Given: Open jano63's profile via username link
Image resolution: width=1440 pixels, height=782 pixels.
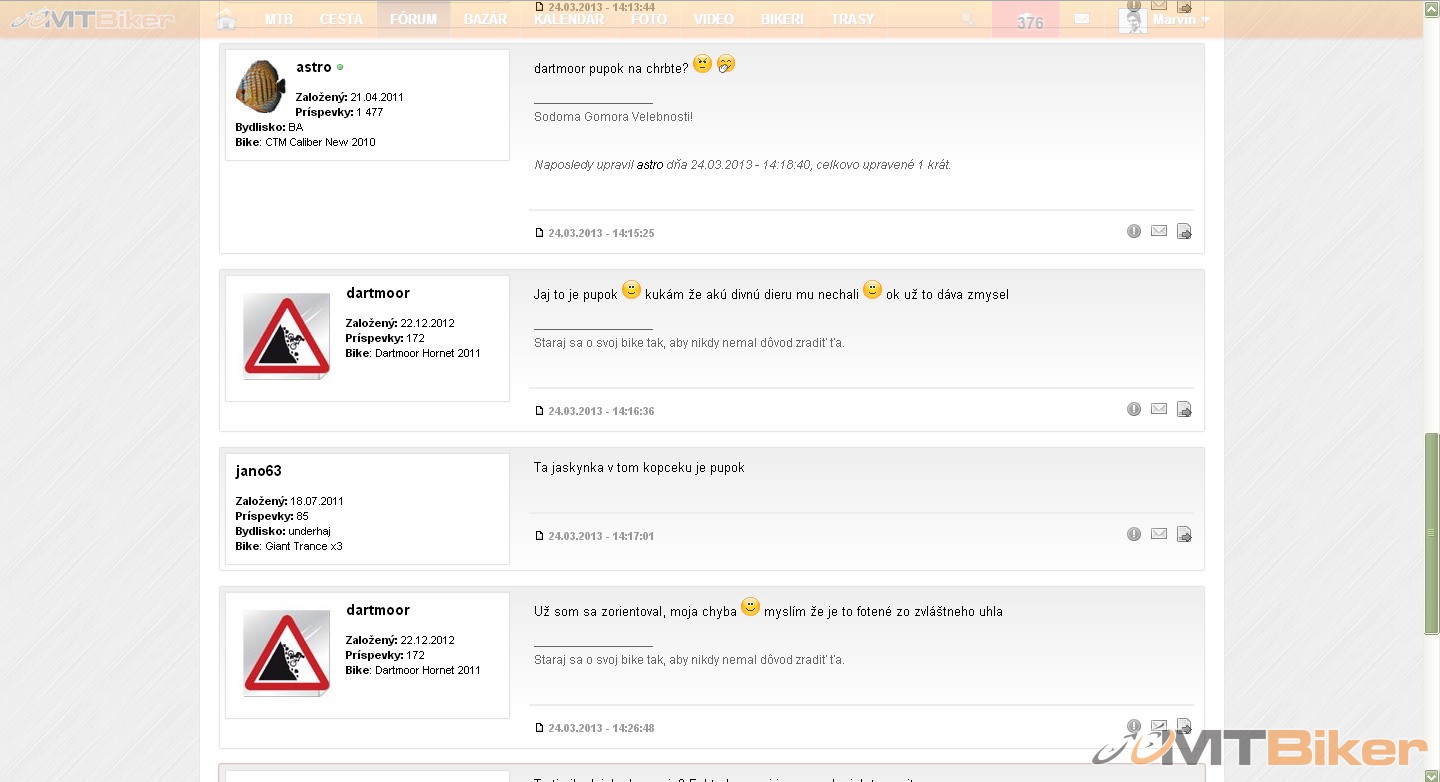Looking at the screenshot, I should (x=258, y=471).
